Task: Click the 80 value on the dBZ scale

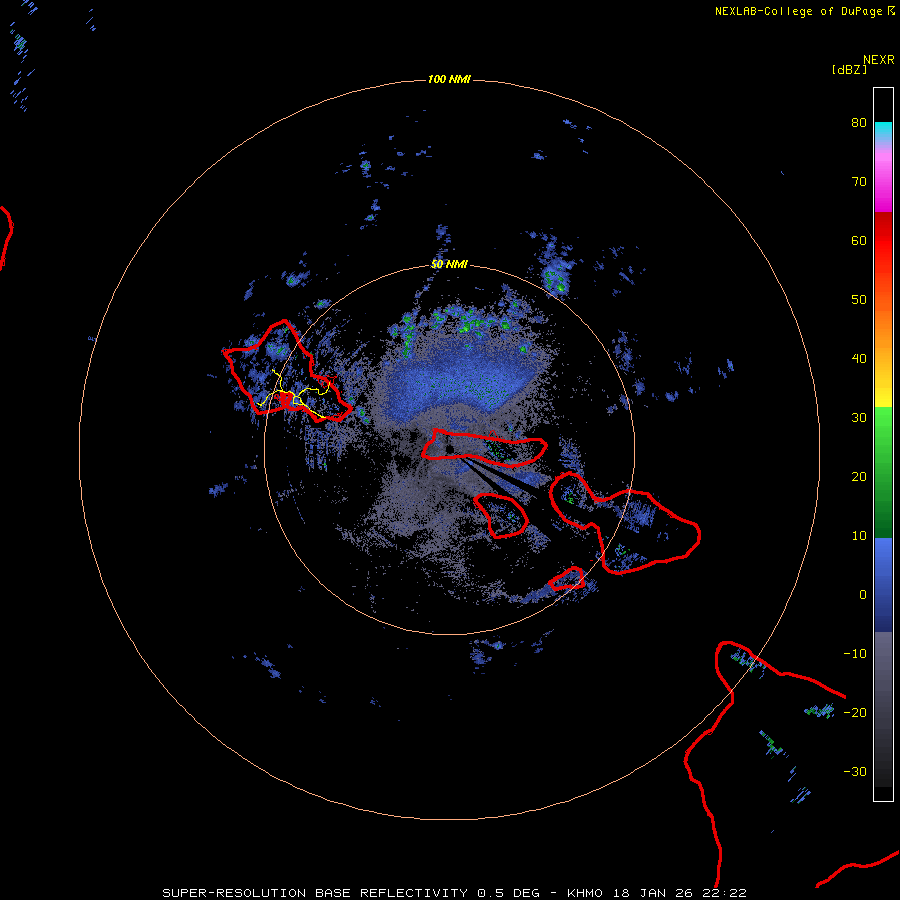Action: [x=859, y=123]
